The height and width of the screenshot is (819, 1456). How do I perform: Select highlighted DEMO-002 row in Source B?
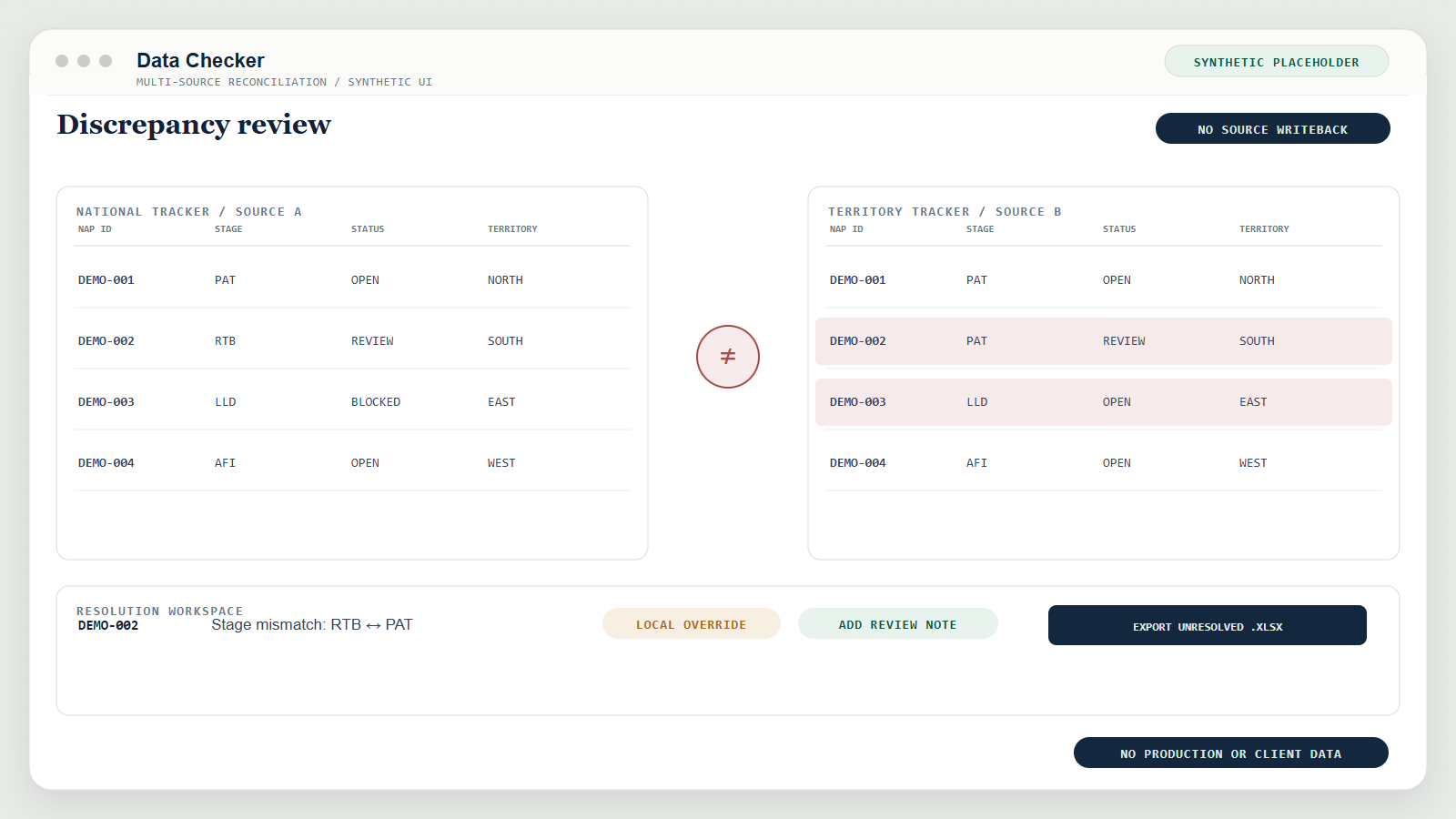click(1104, 341)
